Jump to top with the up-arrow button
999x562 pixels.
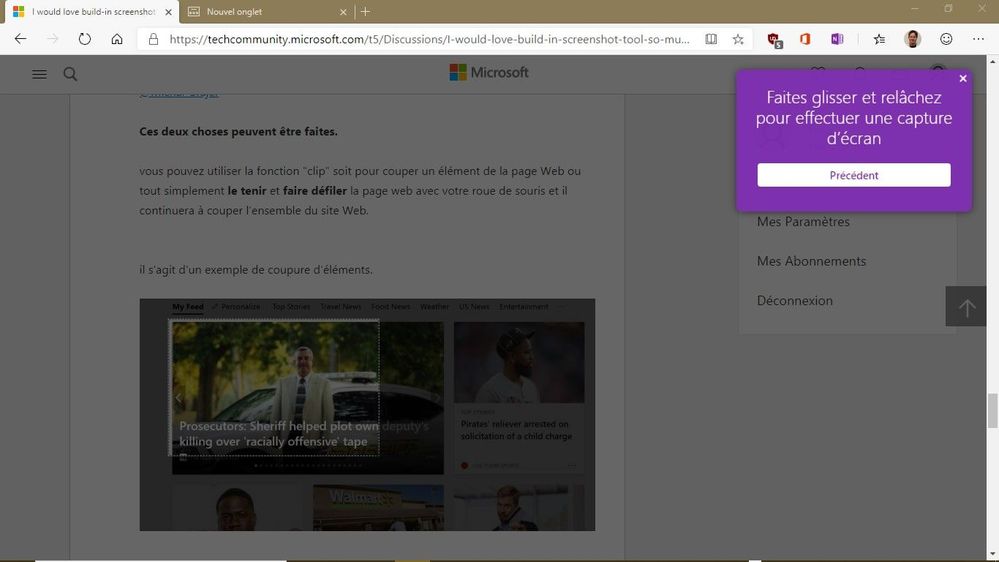point(966,306)
